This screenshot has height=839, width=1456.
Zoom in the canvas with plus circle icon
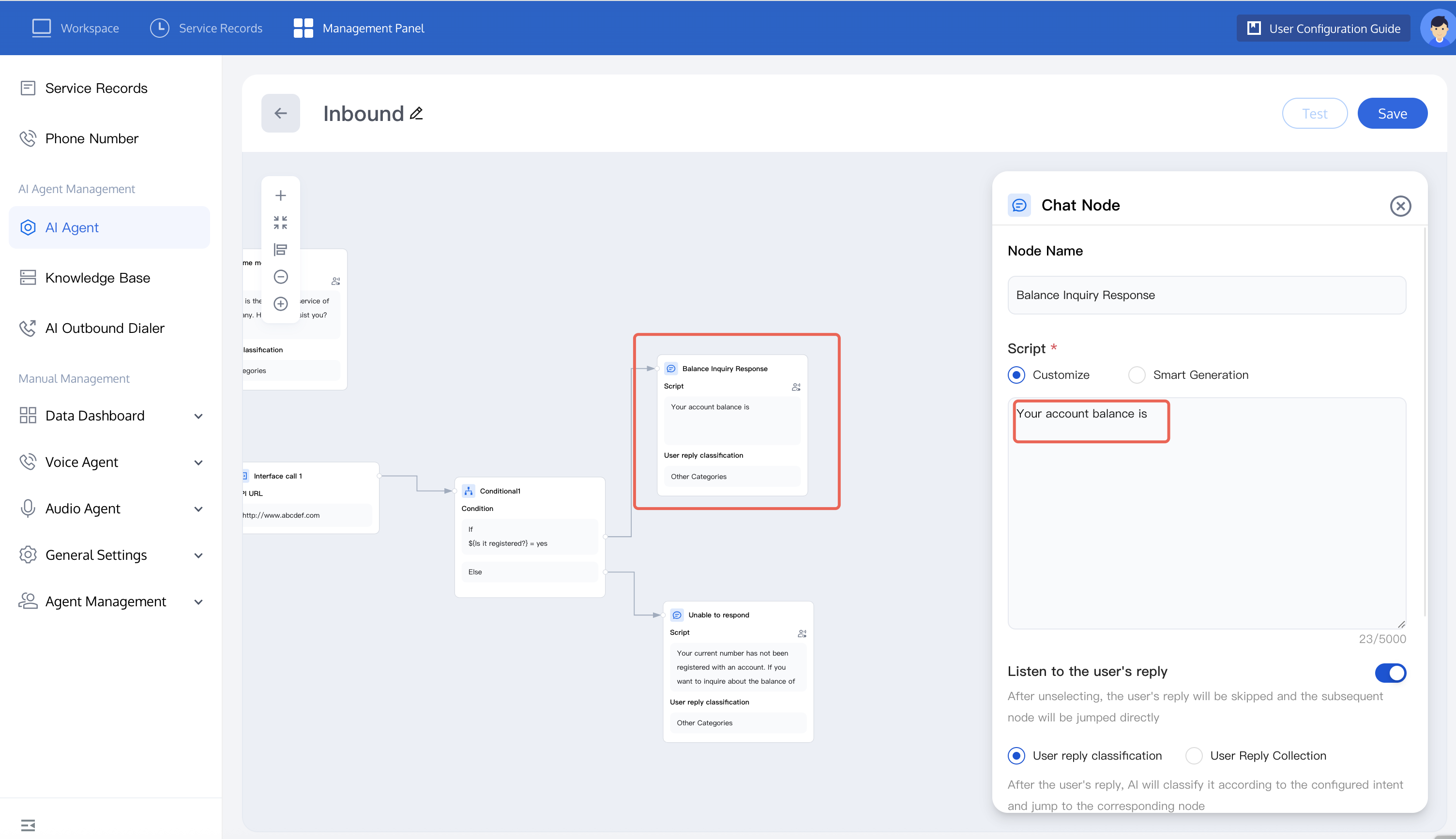tap(280, 304)
